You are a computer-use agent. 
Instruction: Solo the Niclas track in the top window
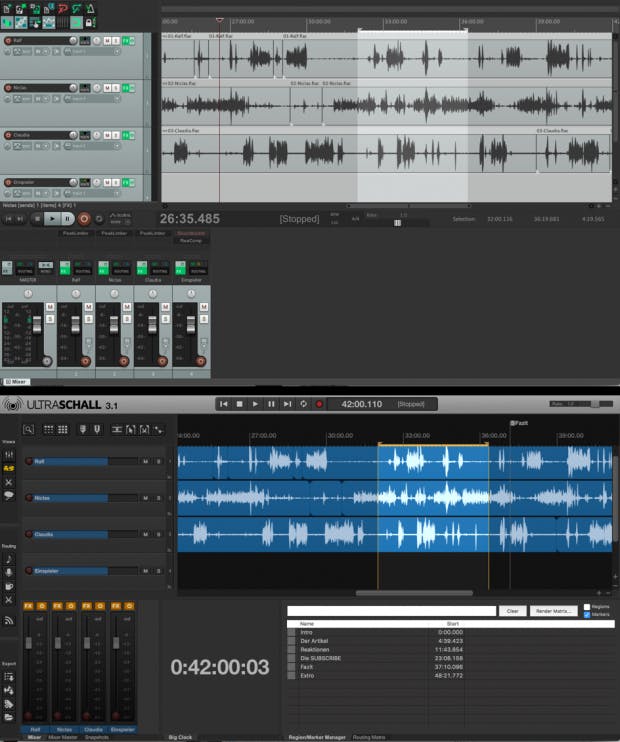click(x=116, y=88)
